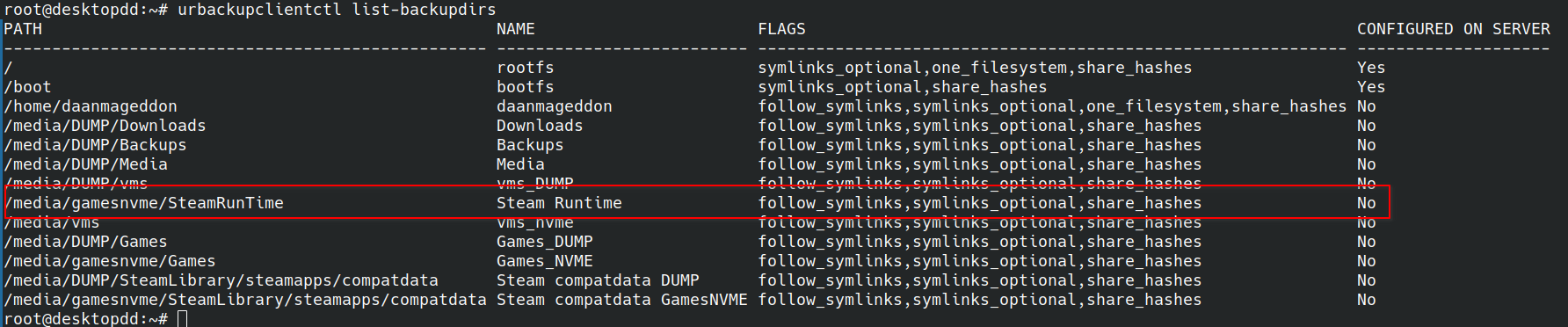This screenshot has width=1568, height=327.
Task: Click the Steam compatdata DUMP name
Action: click(599, 280)
